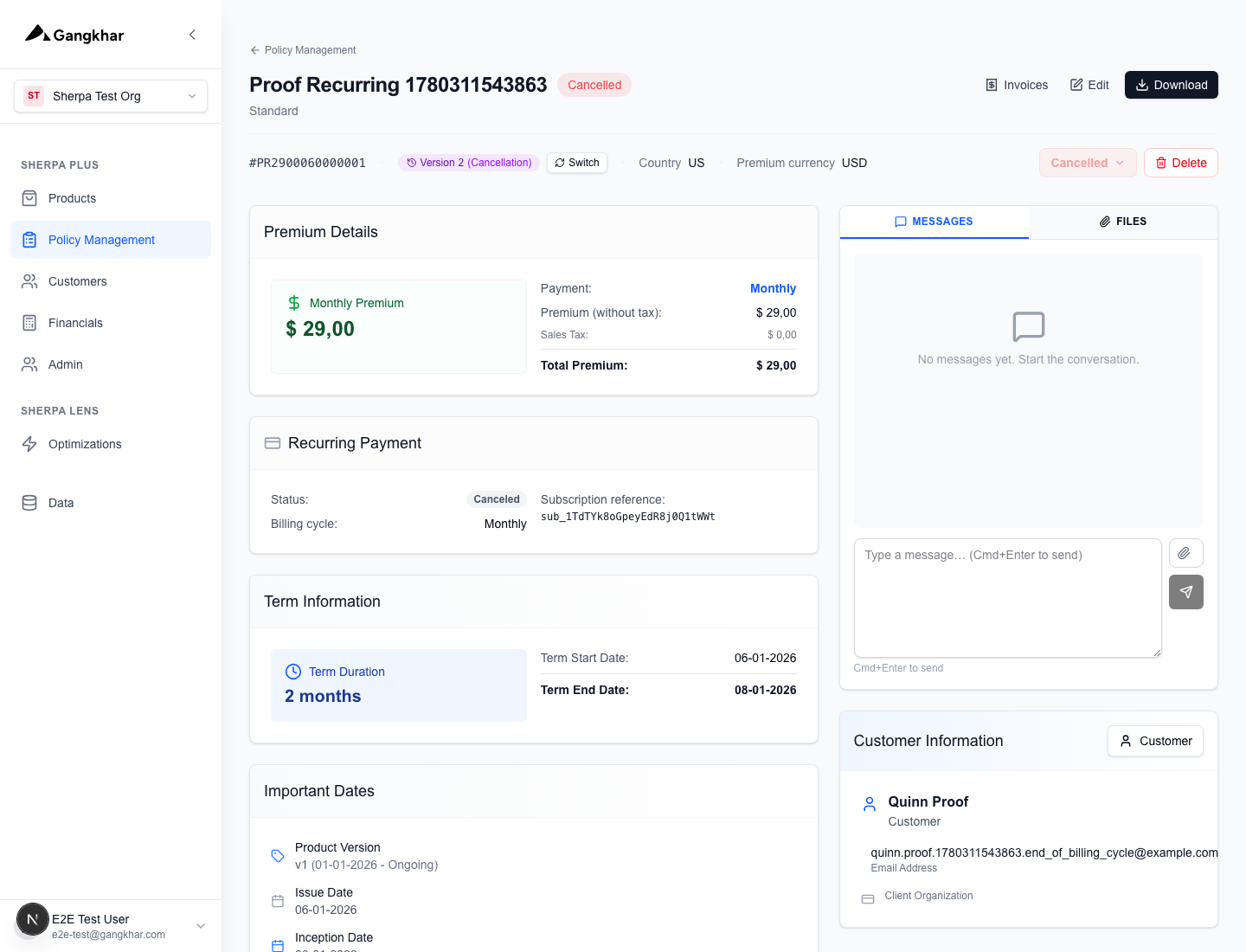Click the subscription reference sub_1TdTYk8oGpeyEdR8j0Q1tWWt
1246x952 pixels.
[628, 517]
